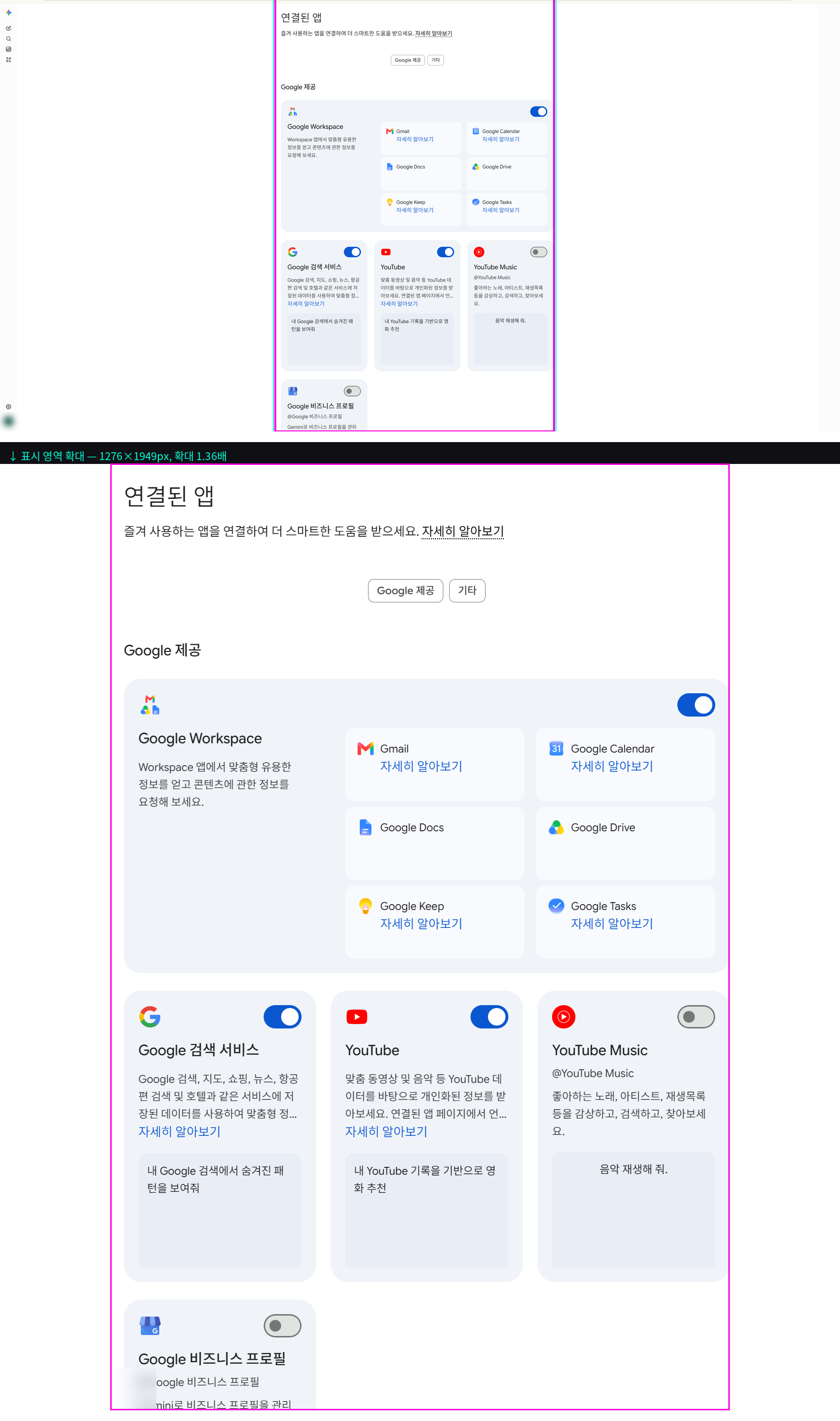This screenshot has width=840, height=1421.
Task: Select the Google 제공 chip in the enlarged view
Action: click(x=405, y=591)
